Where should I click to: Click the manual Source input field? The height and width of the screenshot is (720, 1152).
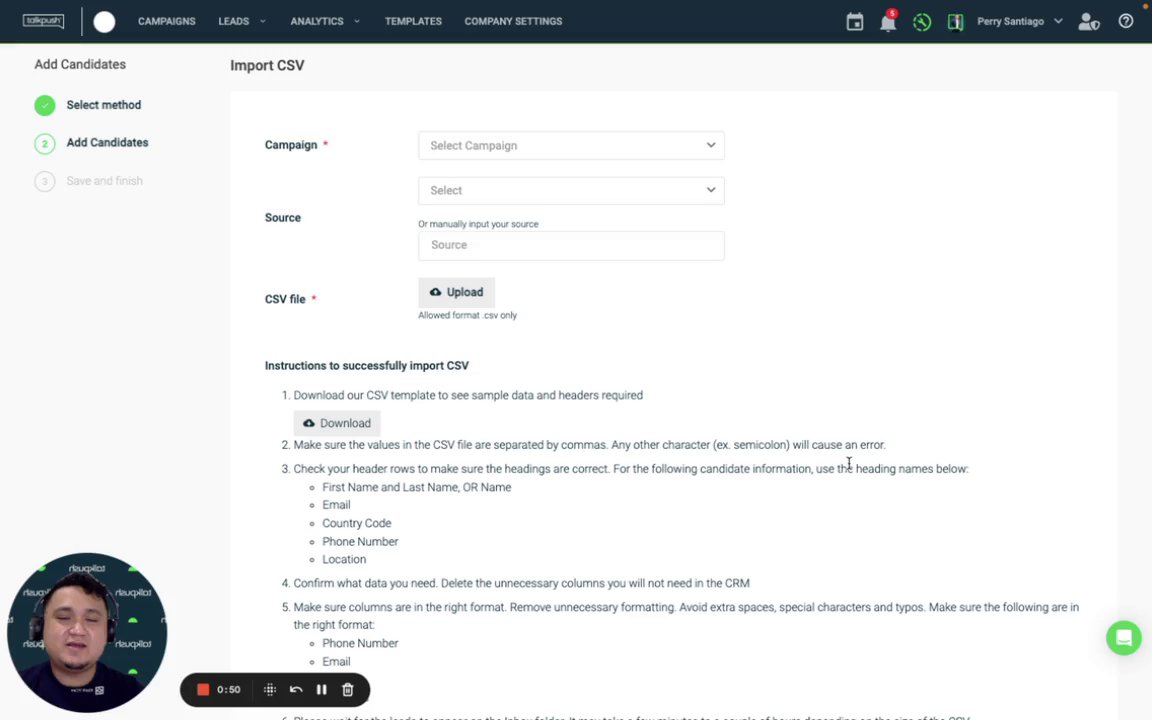(571, 245)
